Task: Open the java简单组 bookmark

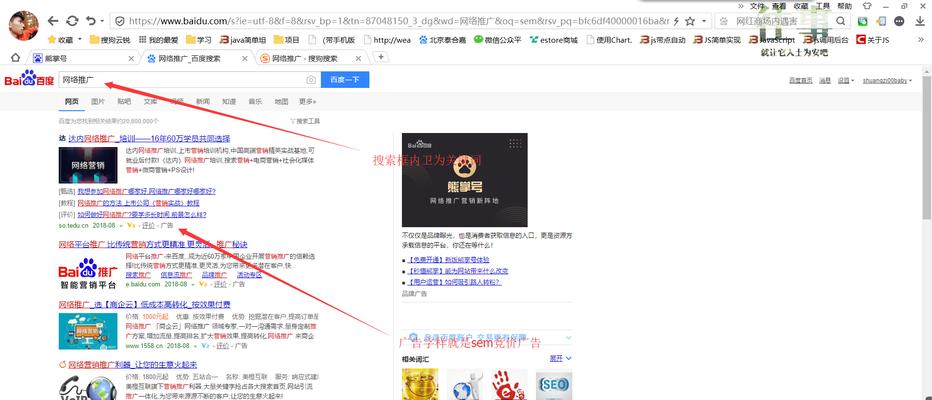Action: point(243,40)
